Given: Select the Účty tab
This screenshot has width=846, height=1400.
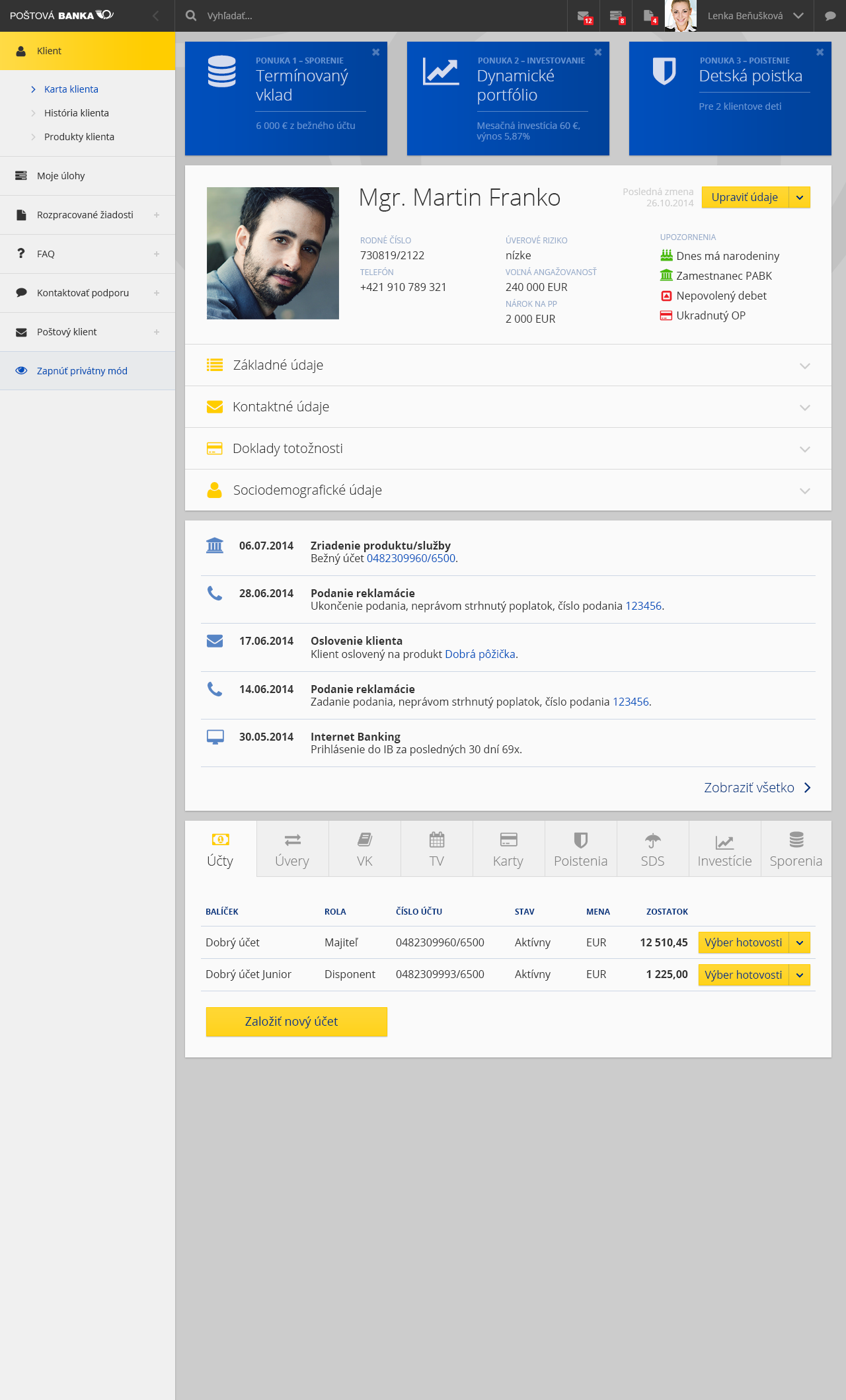Looking at the screenshot, I should 221,849.
